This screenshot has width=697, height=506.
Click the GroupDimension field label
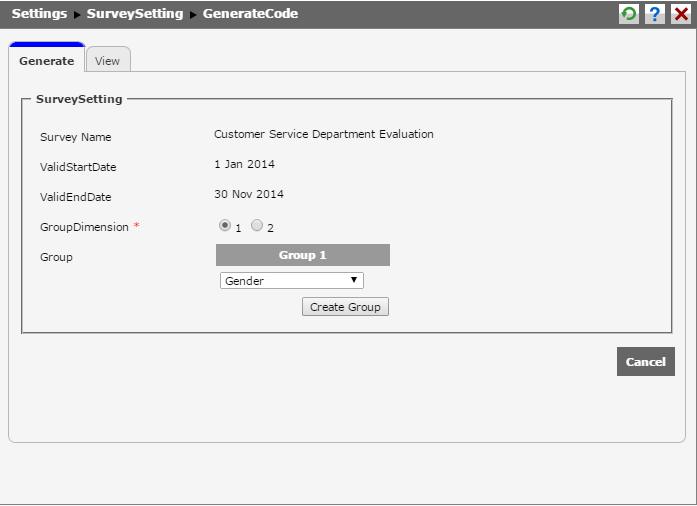click(x=84, y=227)
